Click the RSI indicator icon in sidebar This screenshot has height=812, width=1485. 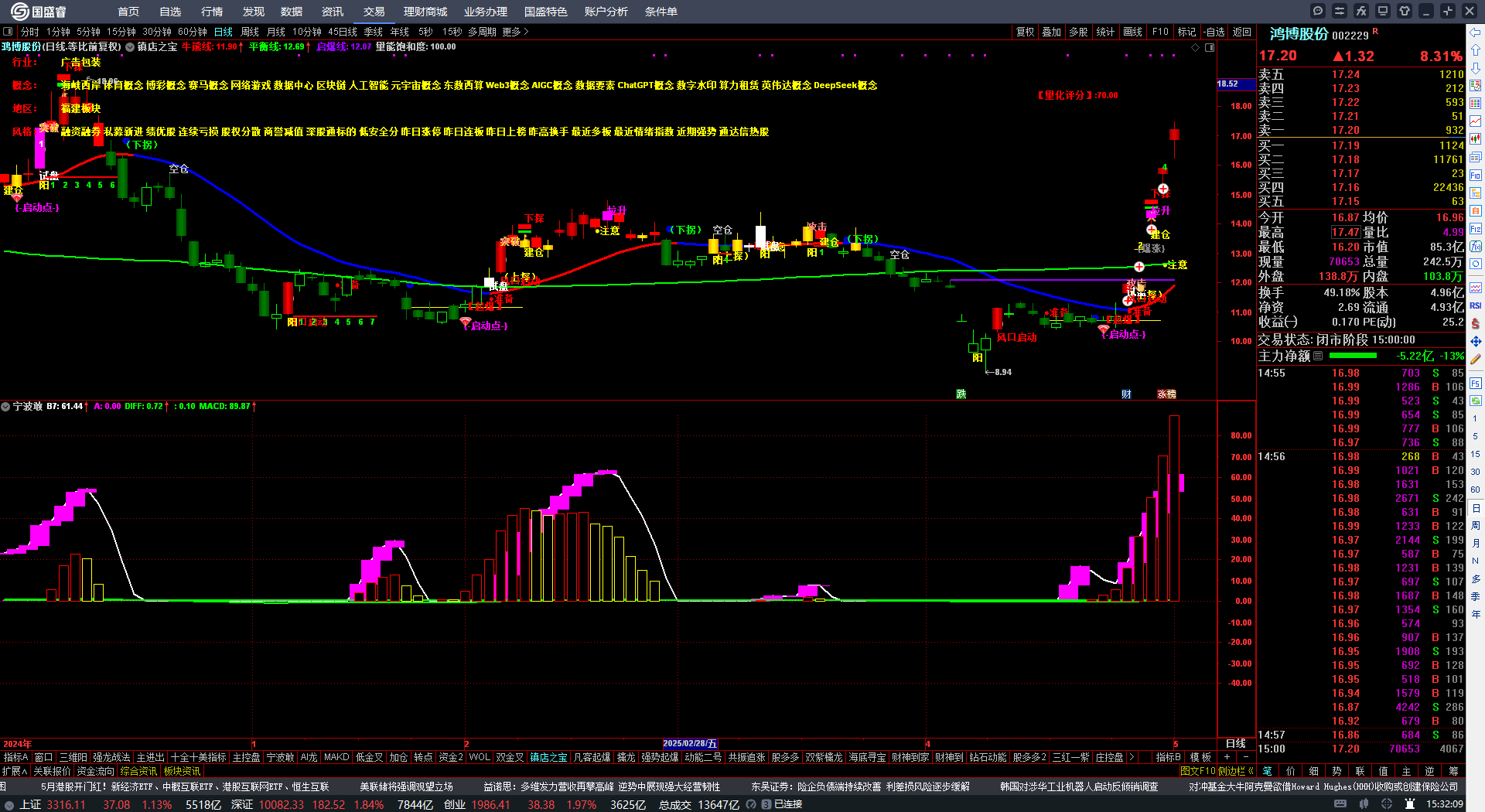1476,305
